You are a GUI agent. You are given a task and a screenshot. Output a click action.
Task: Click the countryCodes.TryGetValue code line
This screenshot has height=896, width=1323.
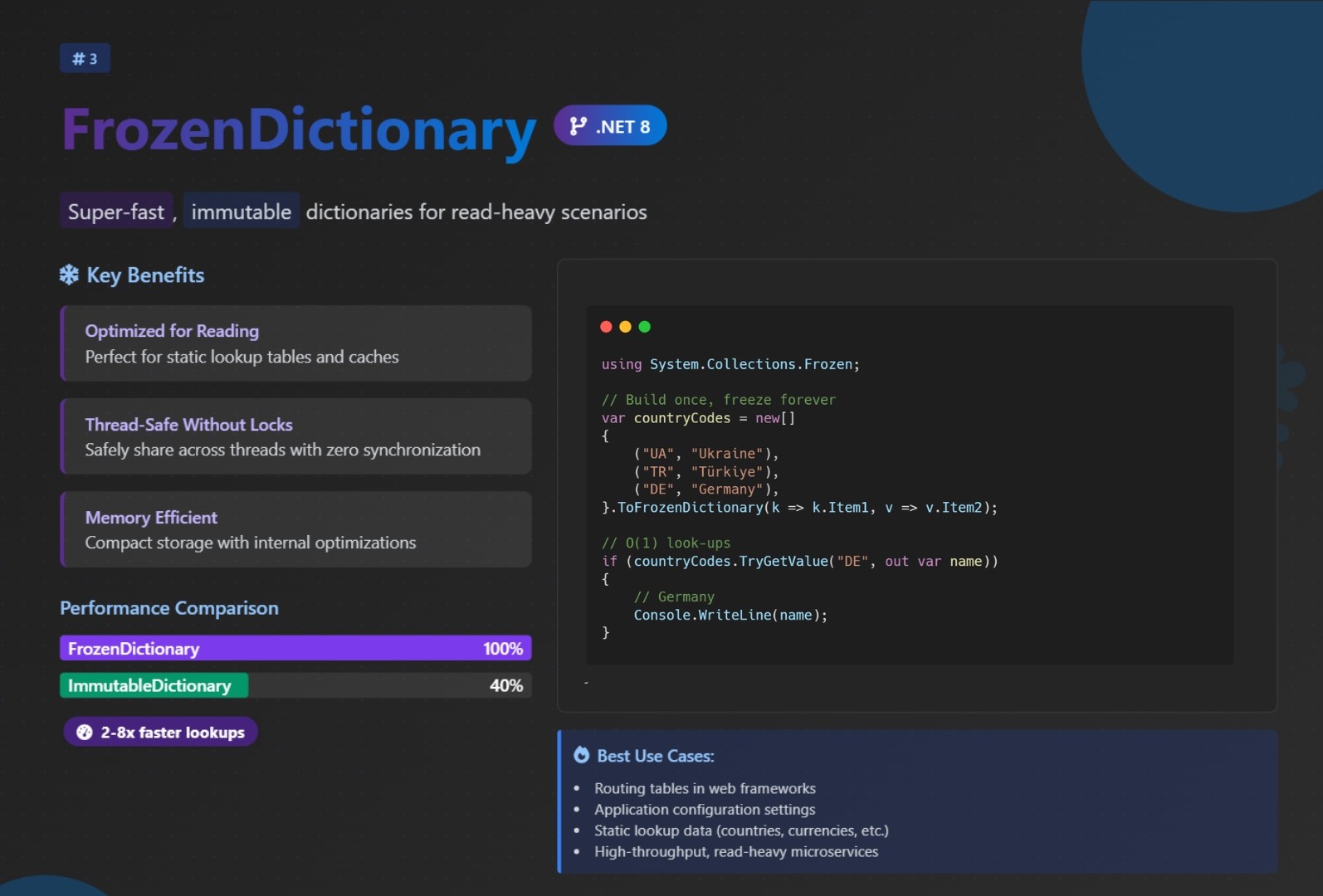point(799,562)
